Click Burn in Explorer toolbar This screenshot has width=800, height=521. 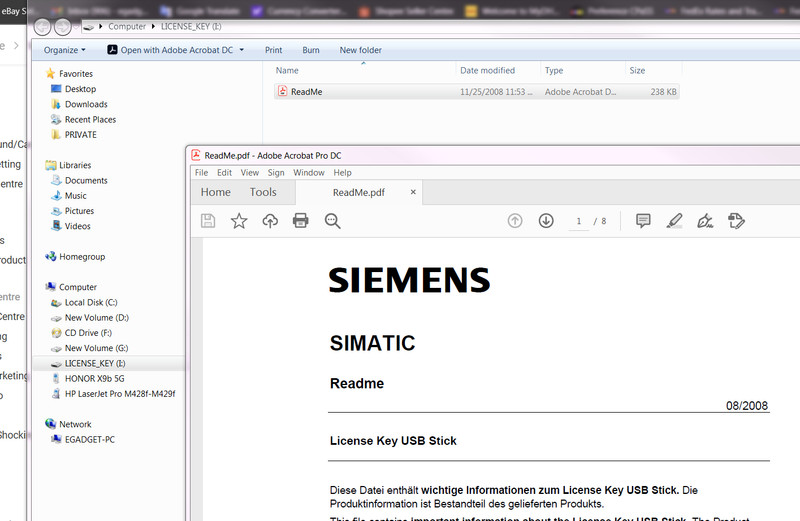pyautogui.click(x=311, y=50)
